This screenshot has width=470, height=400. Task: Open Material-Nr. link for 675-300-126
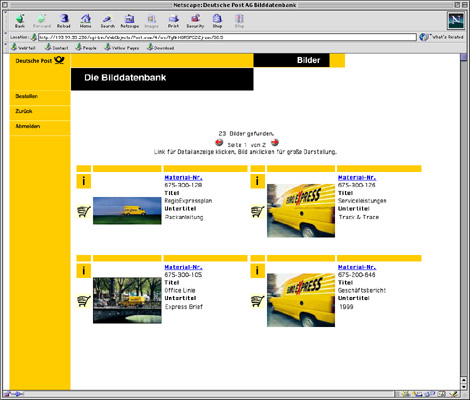pyautogui.click(x=357, y=178)
